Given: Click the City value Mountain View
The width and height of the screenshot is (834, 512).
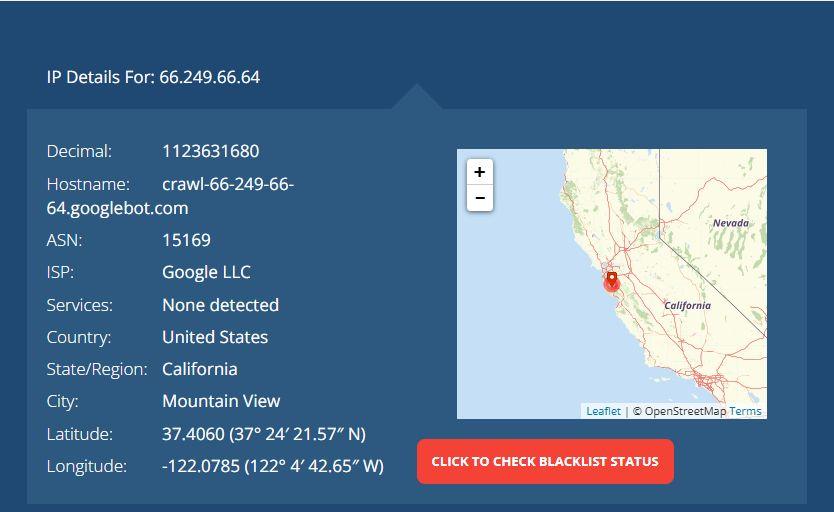Looking at the screenshot, I should (x=221, y=401).
